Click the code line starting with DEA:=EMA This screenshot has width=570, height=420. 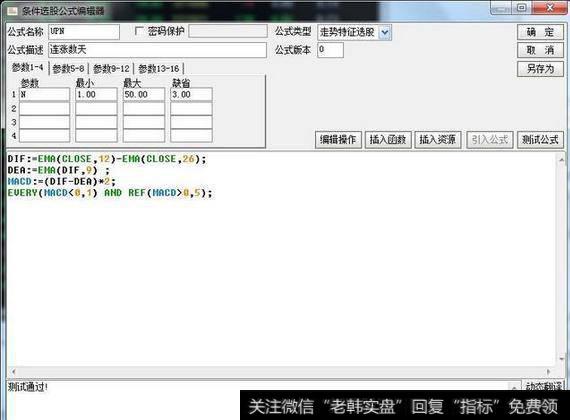[59, 170]
